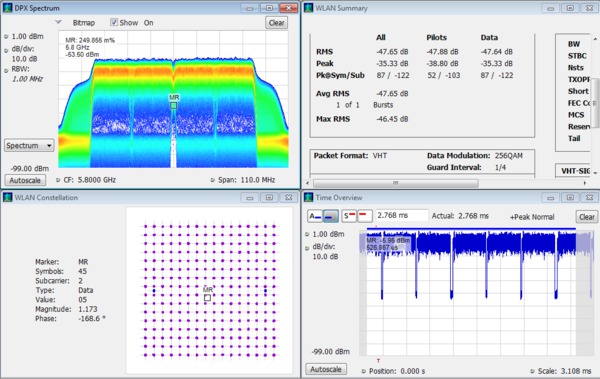This screenshot has width=600, height=379.
Task: Adjust the RBW 1.00 MHz setting
Action: tap(27, 79)
